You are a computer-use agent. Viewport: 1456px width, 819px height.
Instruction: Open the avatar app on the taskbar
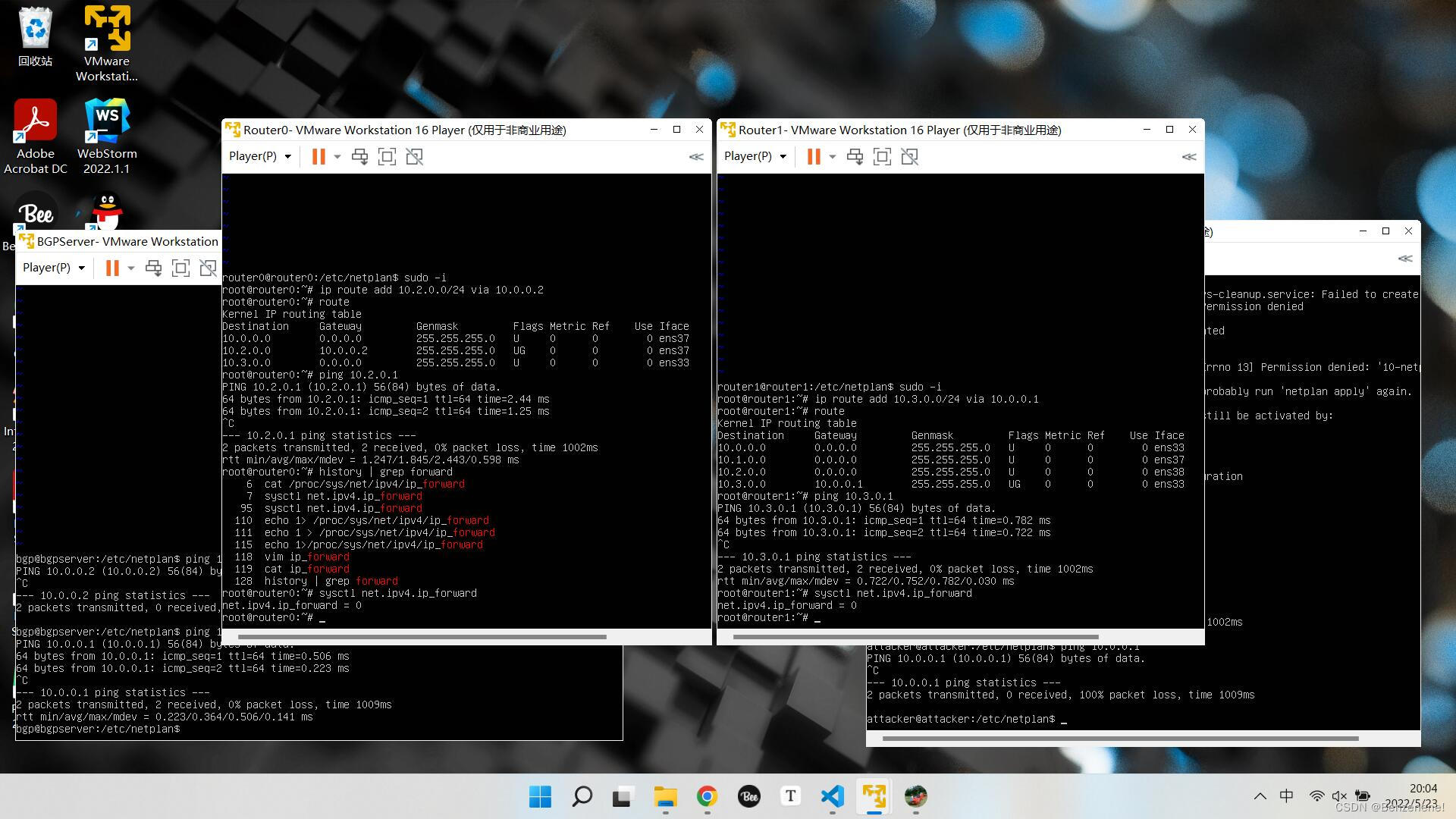coord(915,796)
